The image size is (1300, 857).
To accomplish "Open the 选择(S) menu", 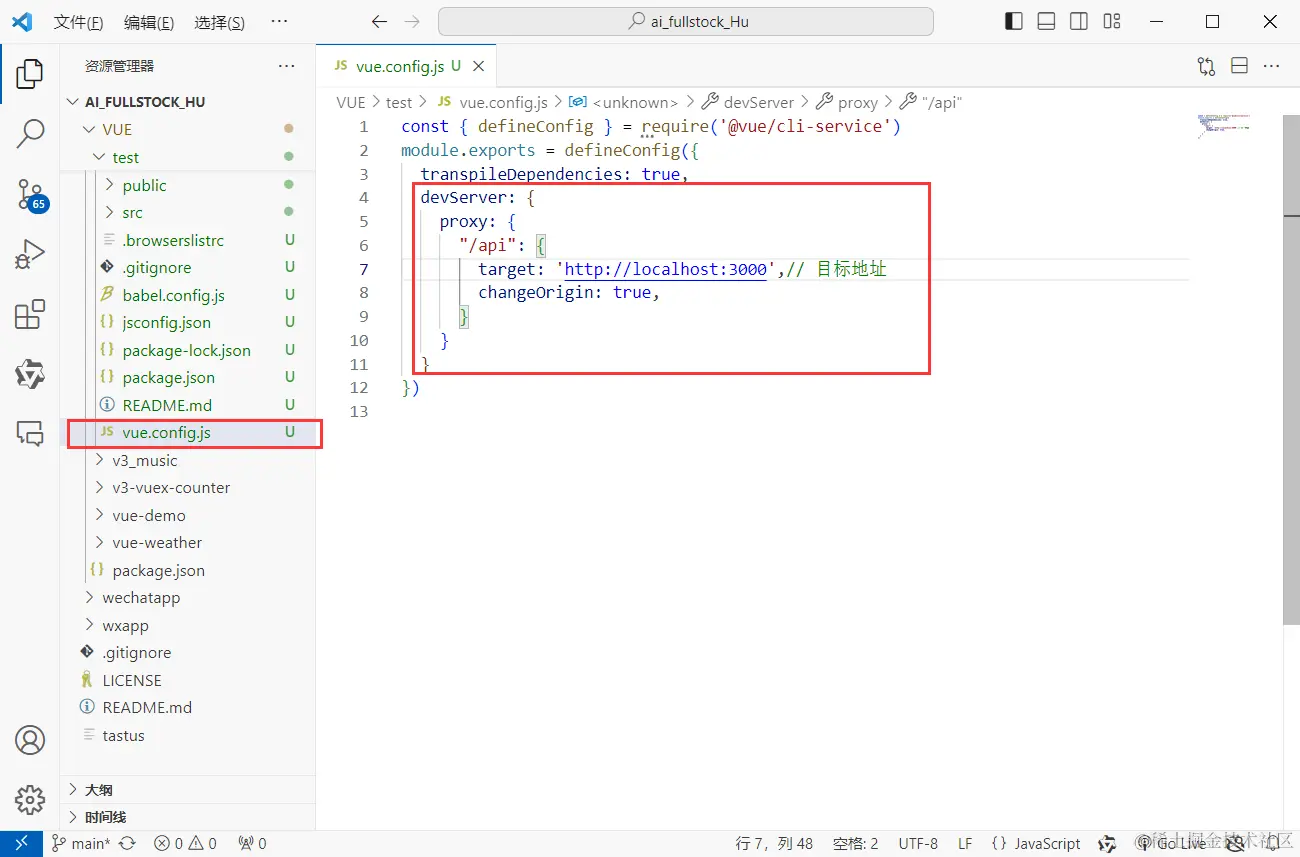I will tap(220, 22).
